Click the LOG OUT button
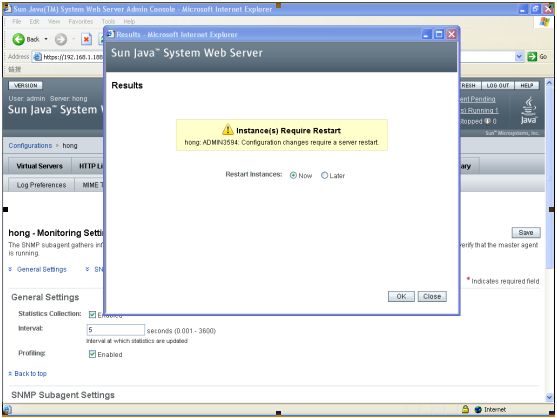 (498, 86)
